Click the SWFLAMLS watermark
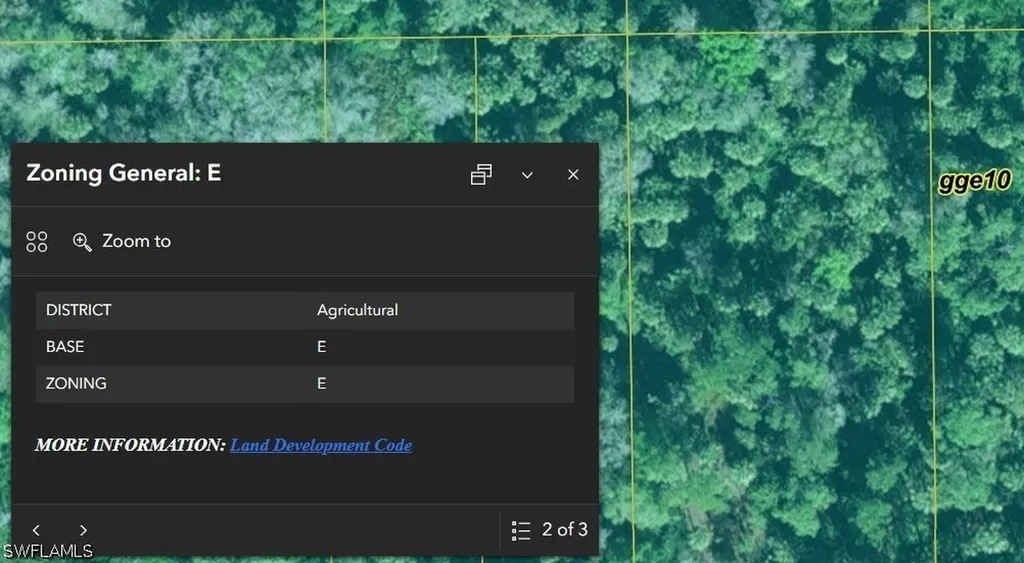 pyautogui.click(x=47, y=551)
